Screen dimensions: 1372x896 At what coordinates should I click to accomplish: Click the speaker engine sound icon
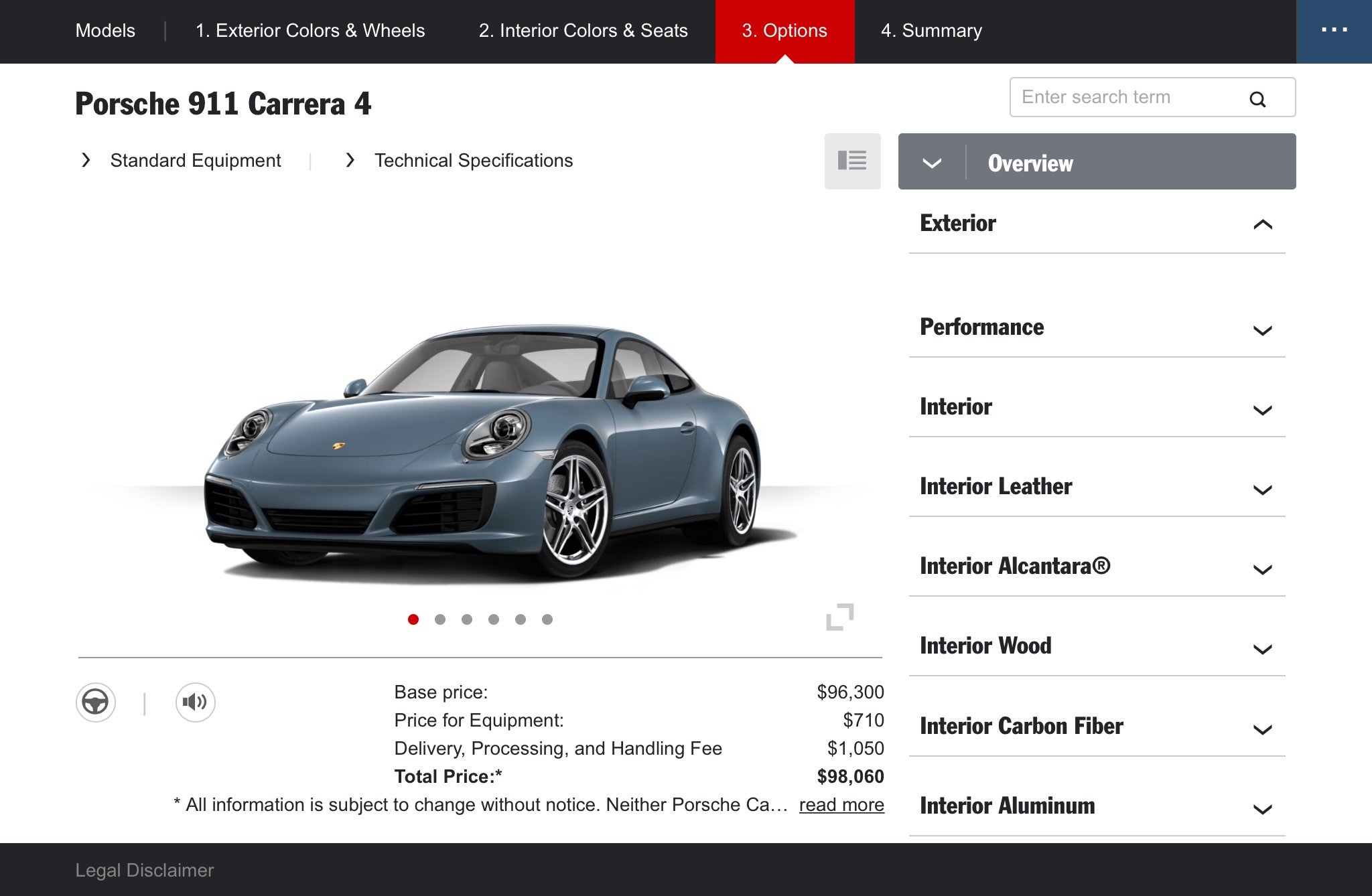point(195,702)
